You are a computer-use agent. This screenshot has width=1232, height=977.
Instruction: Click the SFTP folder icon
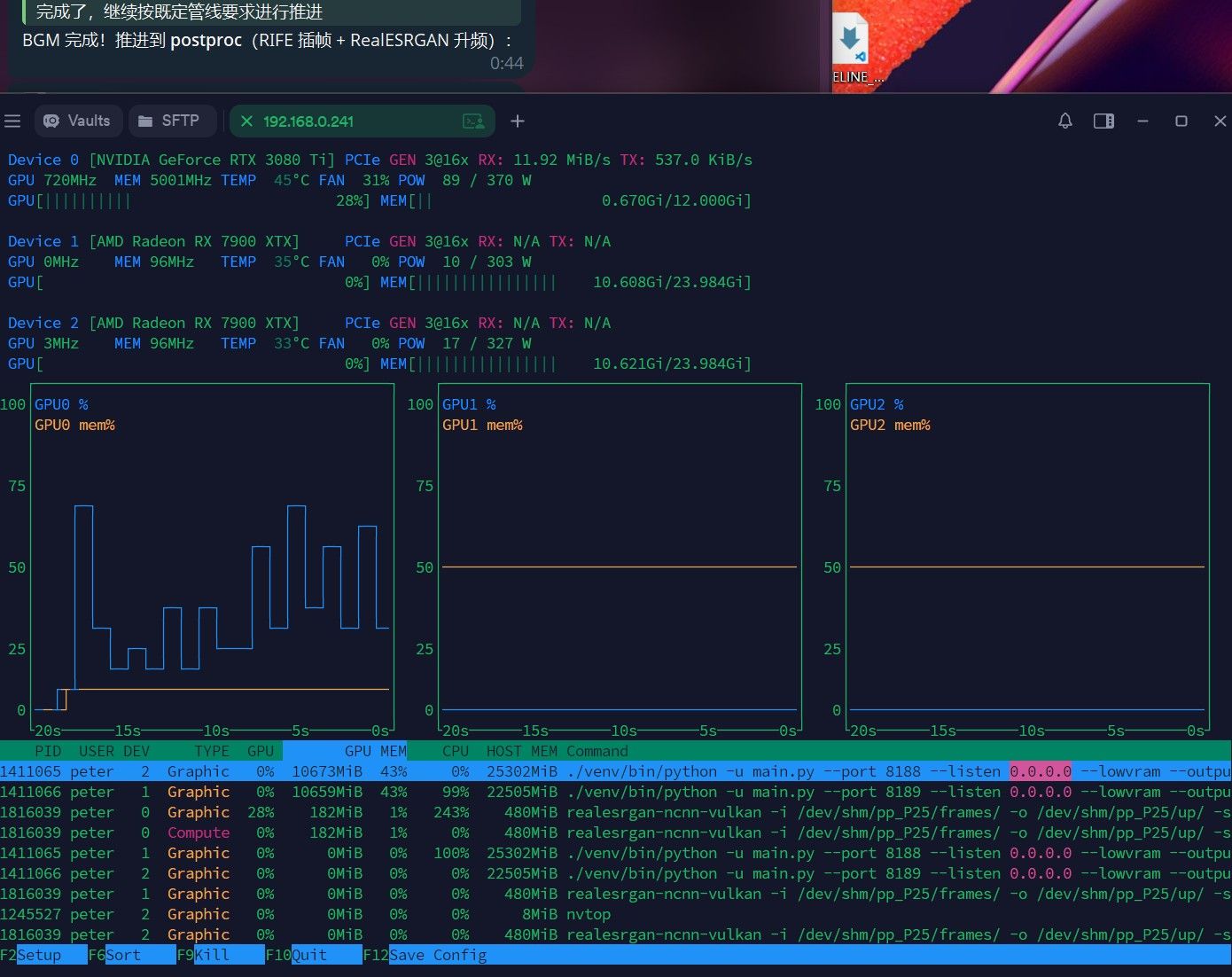click(x=144, y=121)
